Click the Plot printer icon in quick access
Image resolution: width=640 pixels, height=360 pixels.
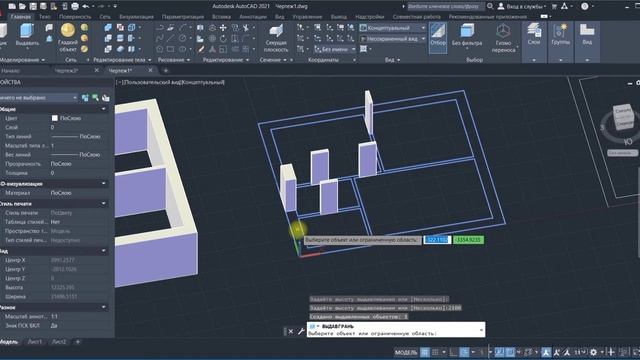pos(75,7)
